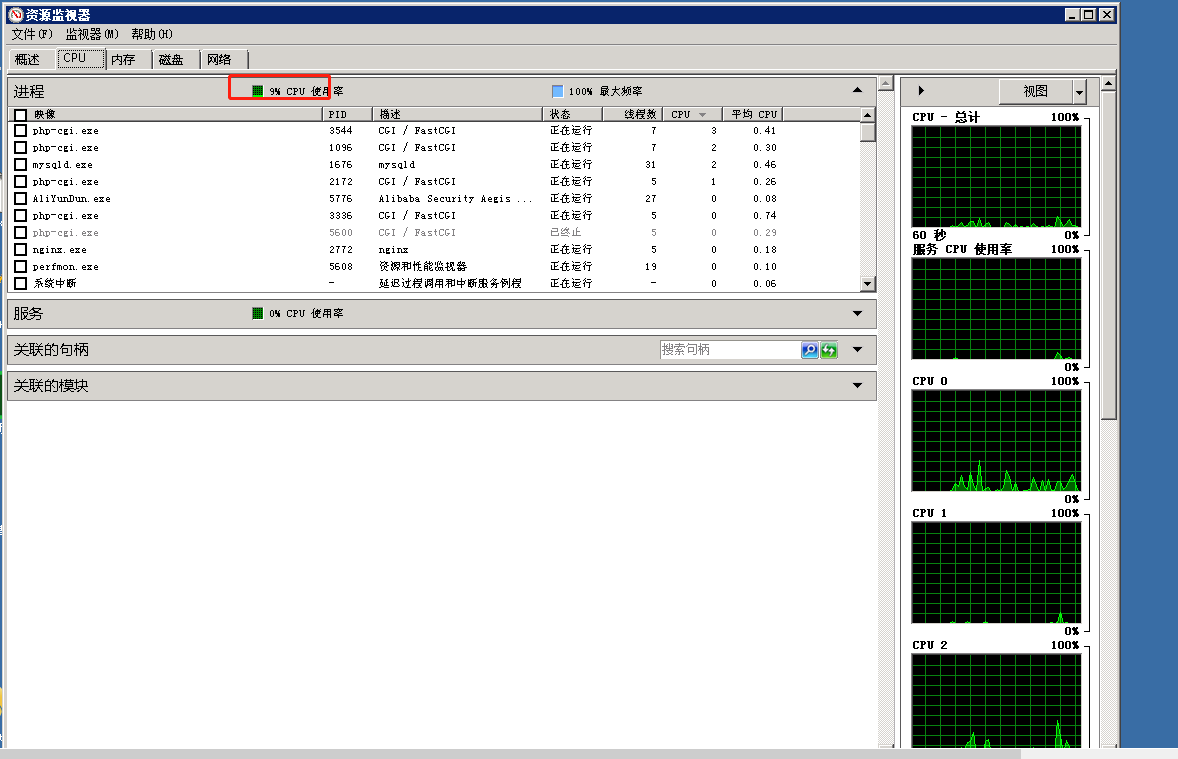This screenshot has width=1178, height=759.
Task: Click the process list scroll-up arrow
Action: [868, 115]
